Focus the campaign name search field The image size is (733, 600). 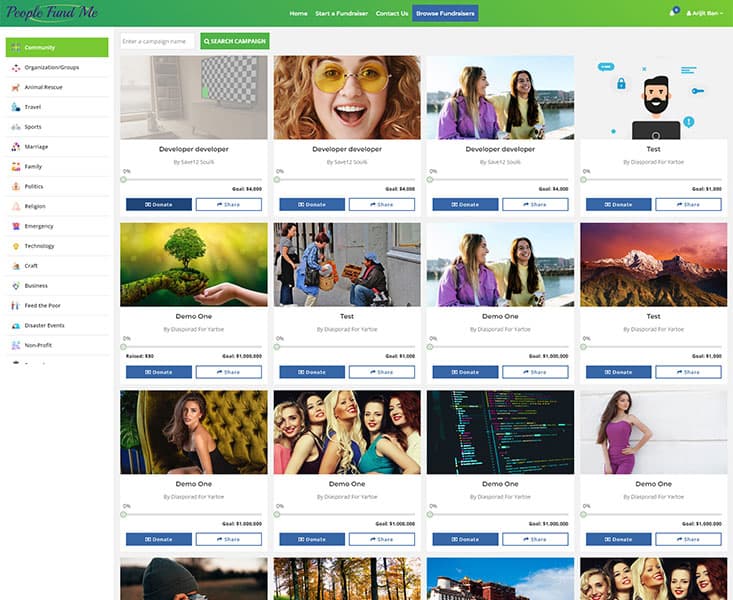point(157,41)
